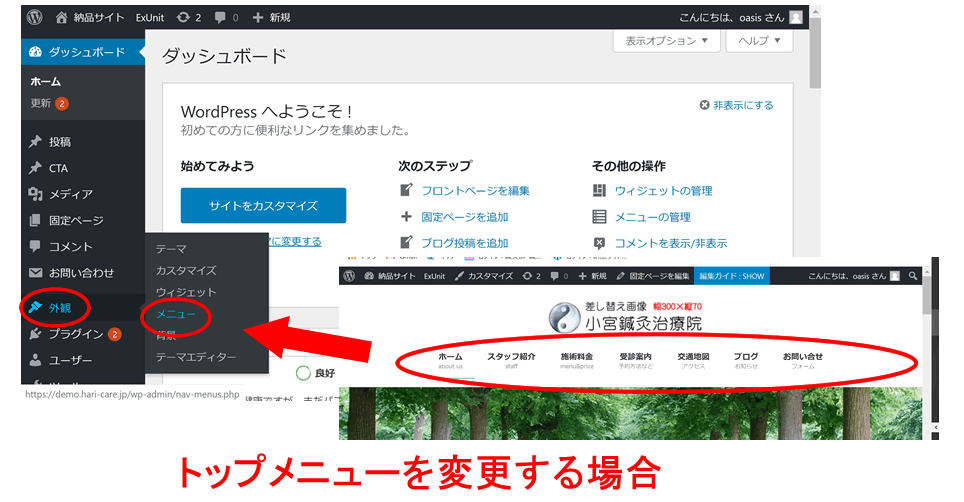The height and width of the screenshot is (502, 964).
Task: Click the comments bubble icon in admin bar
Action: tap(226, 17)
